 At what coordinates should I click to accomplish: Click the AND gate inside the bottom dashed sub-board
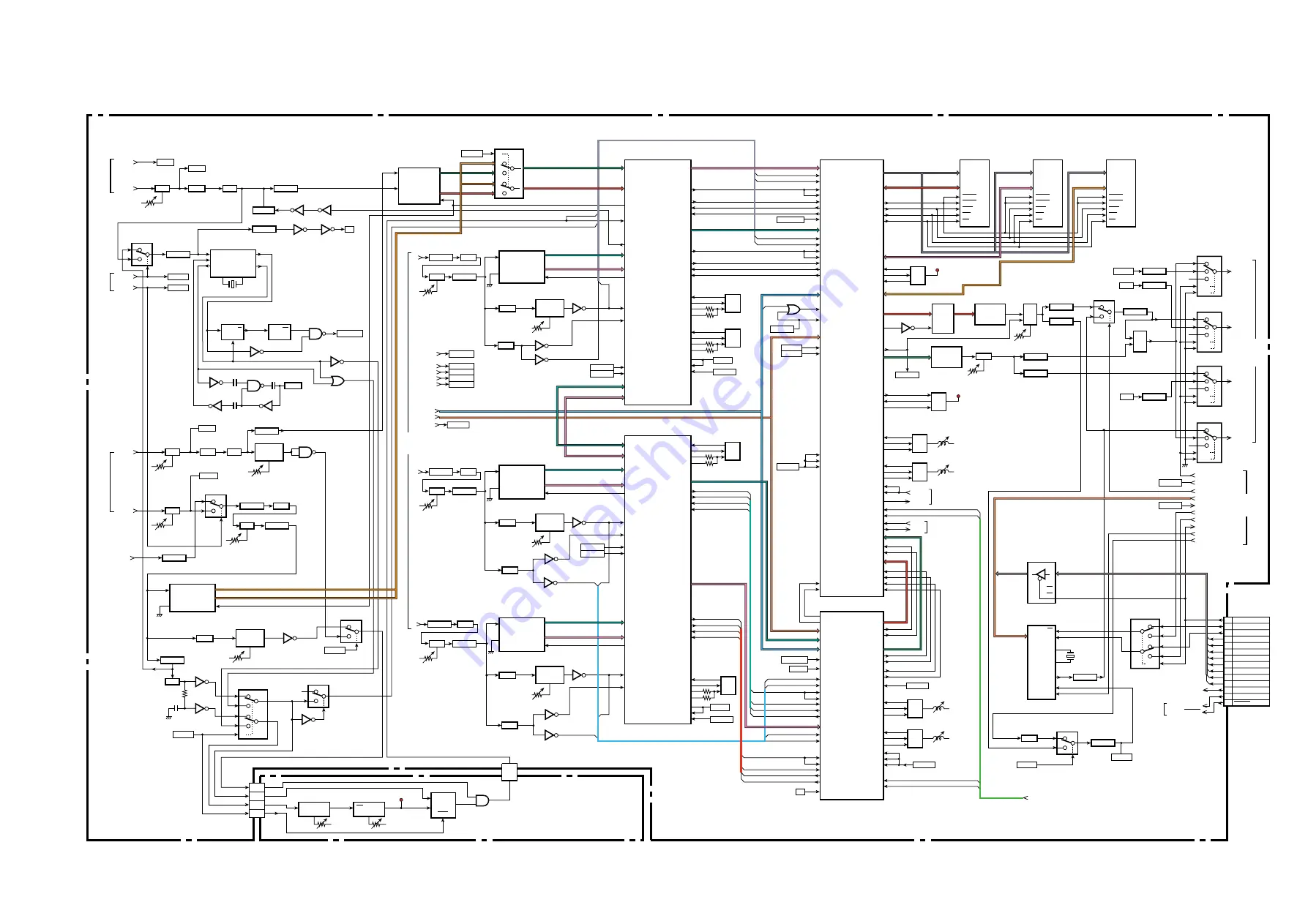(x=482, y=800)
